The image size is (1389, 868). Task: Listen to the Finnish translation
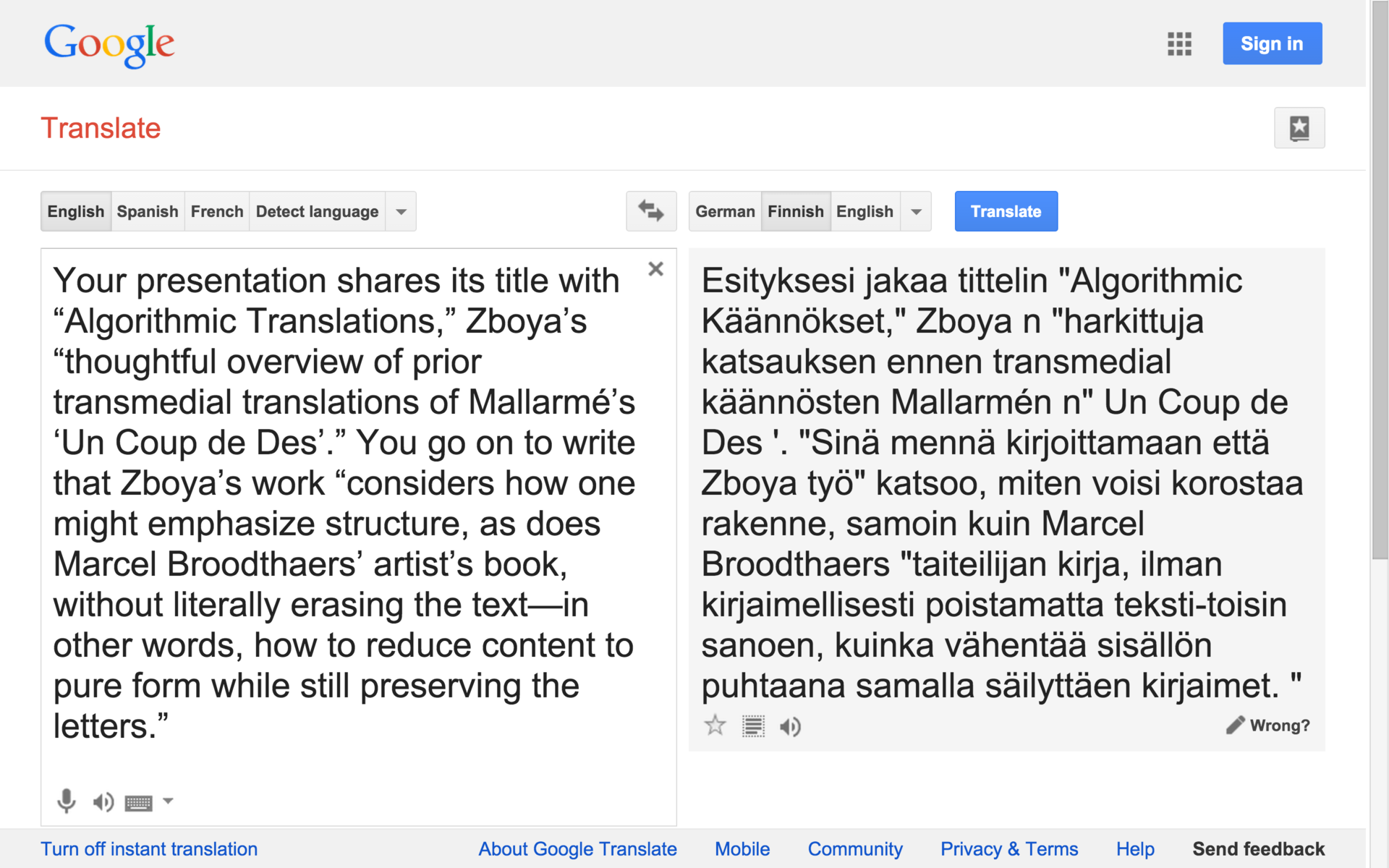click(x=790, y=726)
